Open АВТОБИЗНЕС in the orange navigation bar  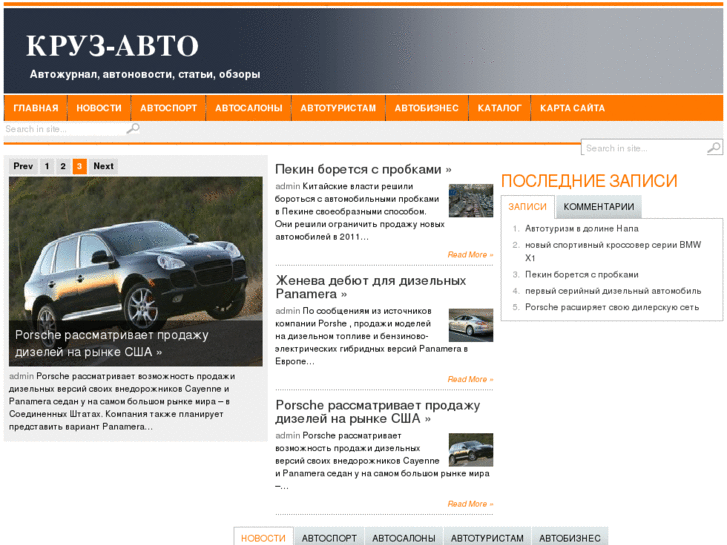pyautogui.click(x=427, y=108)
